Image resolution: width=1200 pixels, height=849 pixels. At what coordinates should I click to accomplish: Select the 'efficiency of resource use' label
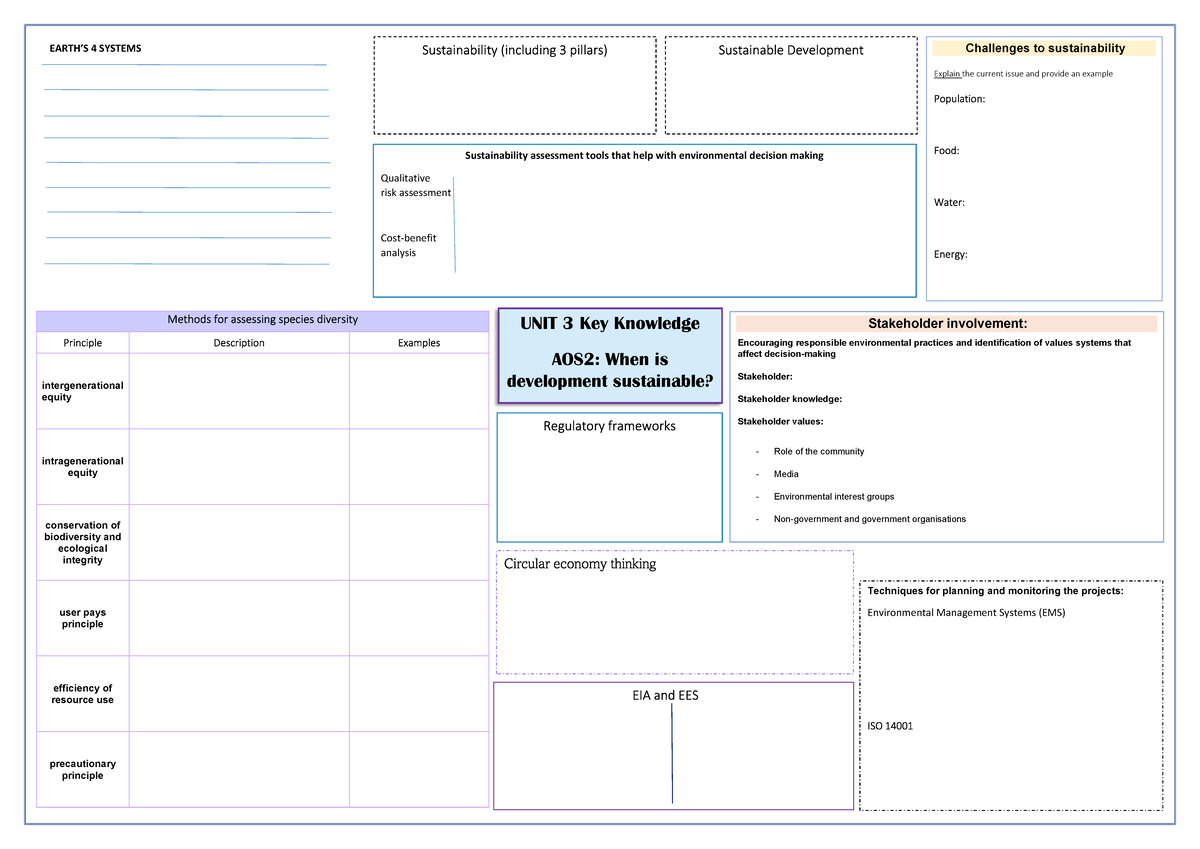(x=83, y=694)
